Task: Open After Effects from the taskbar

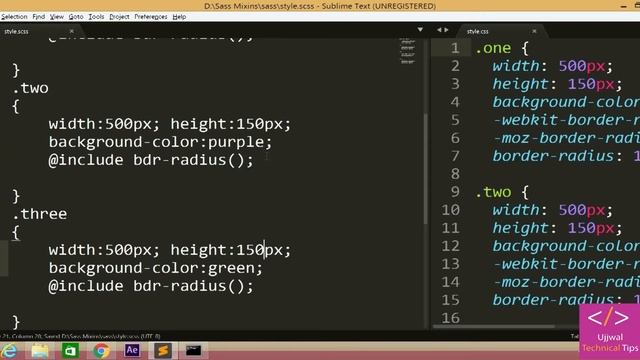Action: pos(132,351)
